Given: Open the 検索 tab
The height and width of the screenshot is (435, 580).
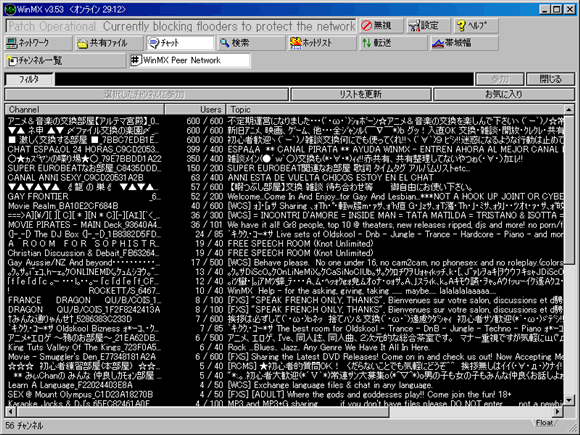Looking at the screenshot, I should tap(251, 43).
